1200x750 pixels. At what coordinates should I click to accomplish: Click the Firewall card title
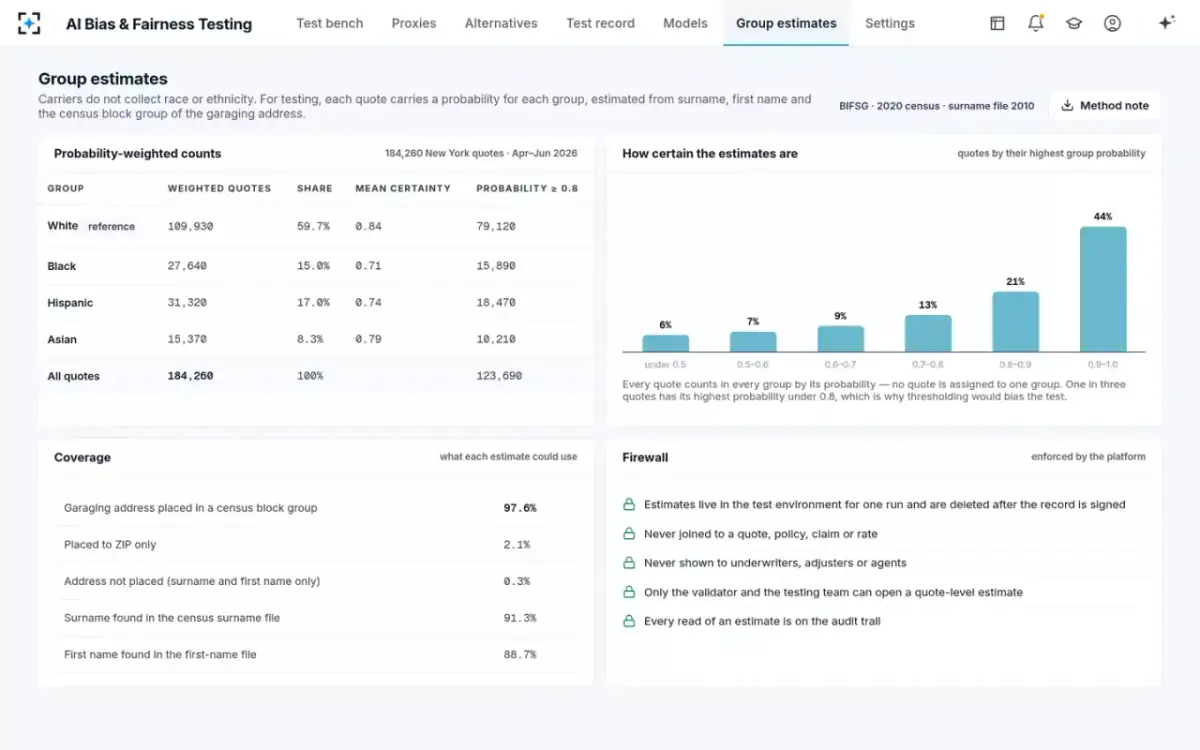click(645, 457)
